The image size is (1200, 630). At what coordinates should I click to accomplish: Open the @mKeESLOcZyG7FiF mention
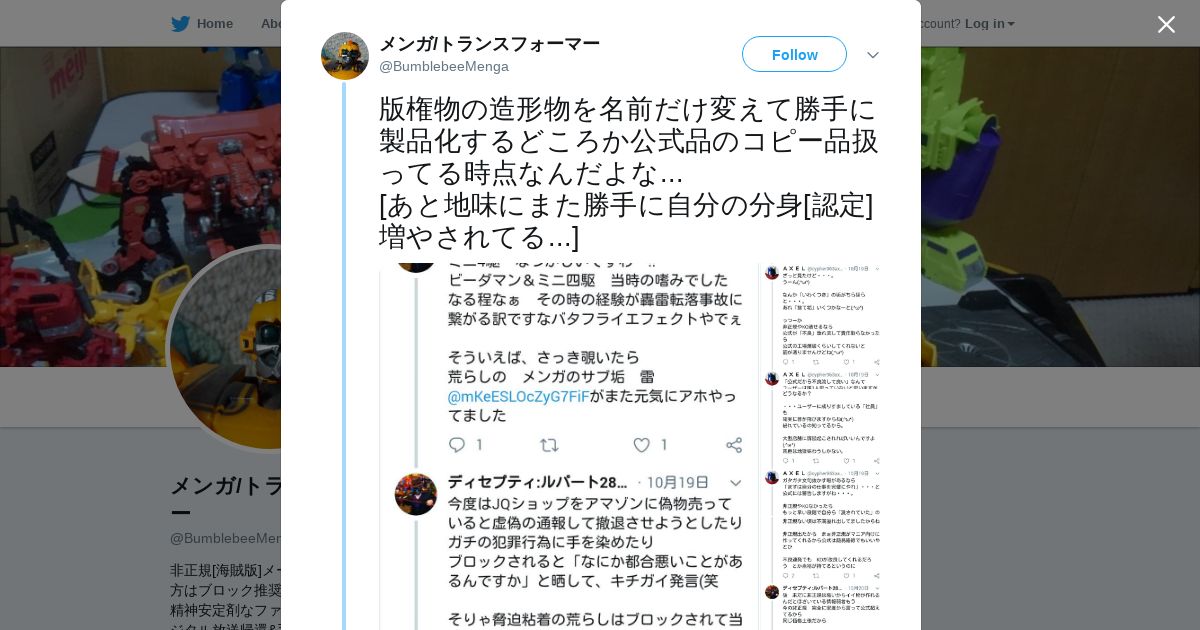coord(518,396)
